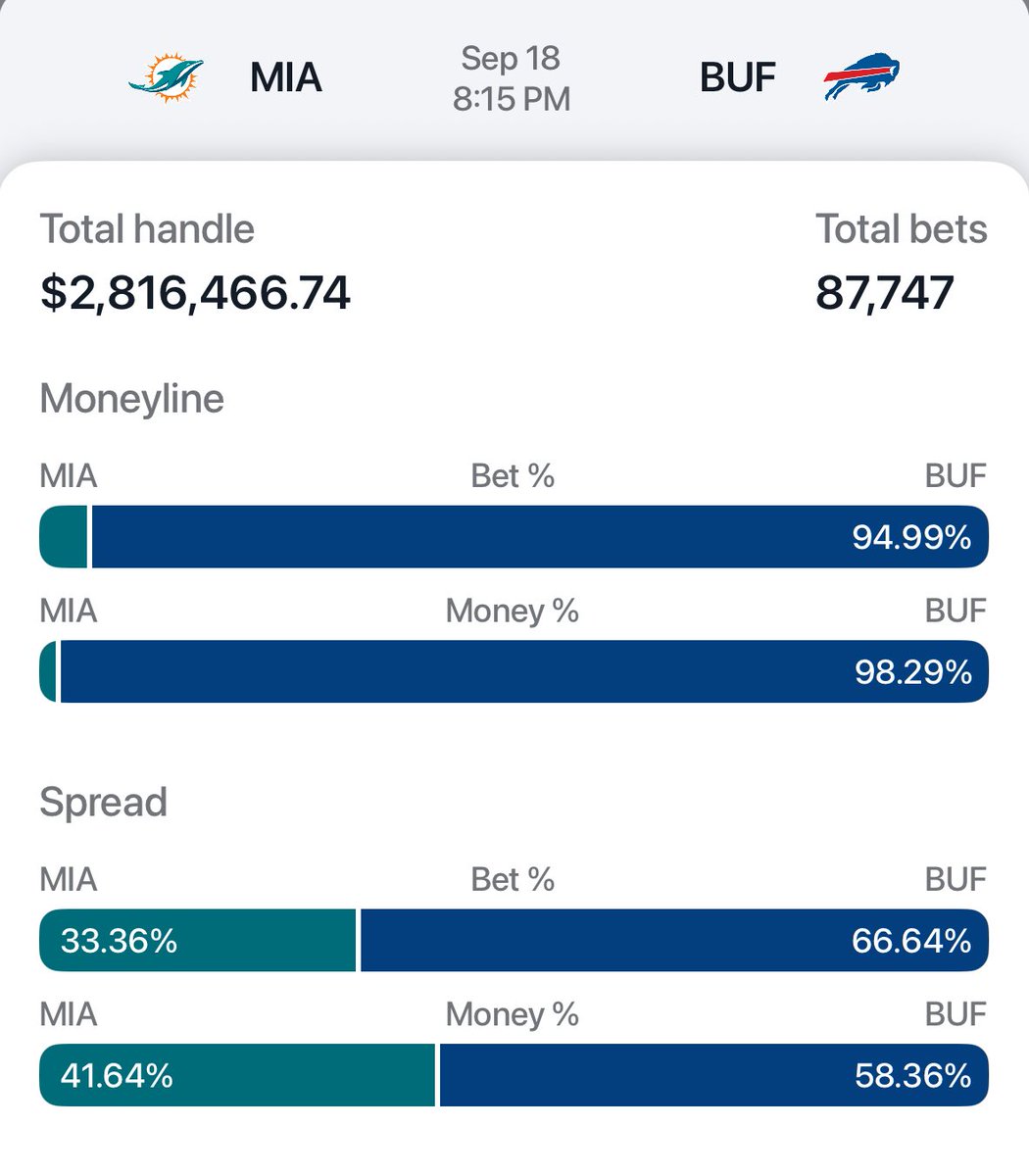Tap the Bet % label under Moneyline
1029x1176 pixels.
(513, 476)
